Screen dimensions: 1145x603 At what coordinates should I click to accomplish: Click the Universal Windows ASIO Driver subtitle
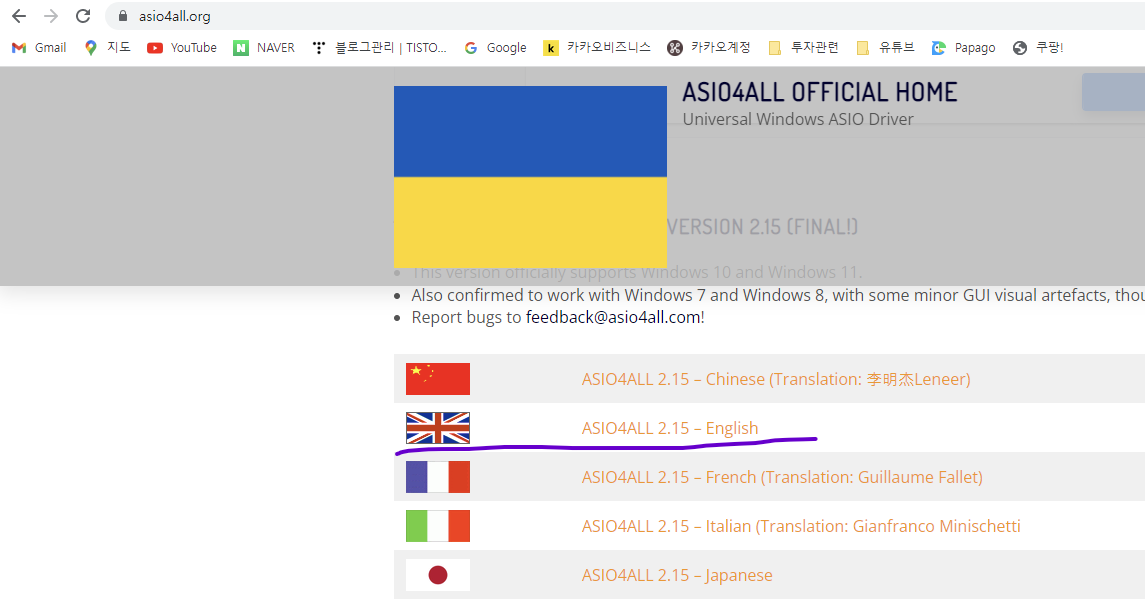click(797, 119)
